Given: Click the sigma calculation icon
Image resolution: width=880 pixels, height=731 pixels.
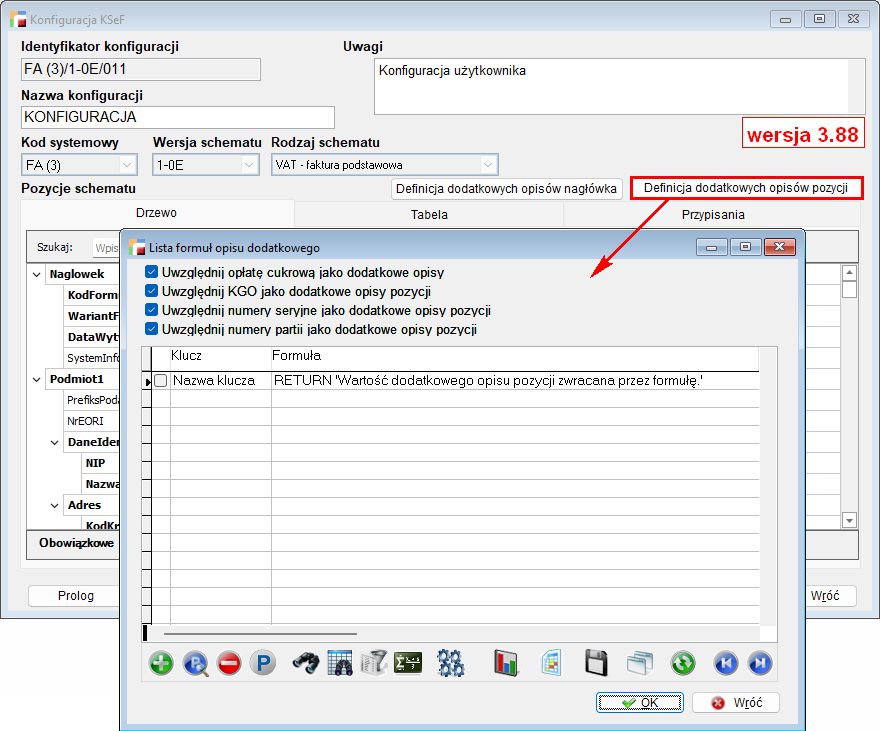Looking at the screenshot, I should (408, 663).
